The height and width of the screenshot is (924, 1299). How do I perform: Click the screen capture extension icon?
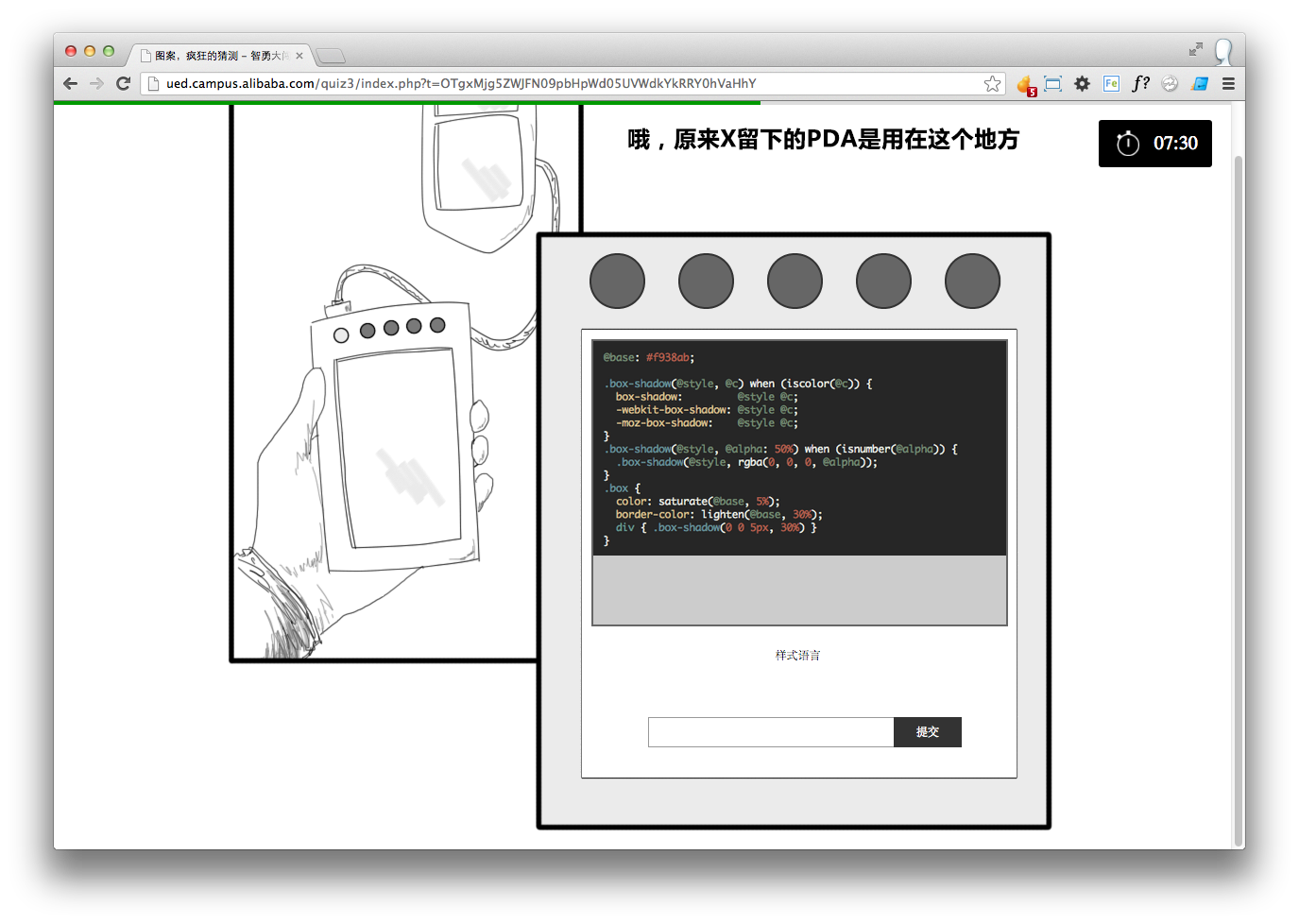click(1053, 84)
